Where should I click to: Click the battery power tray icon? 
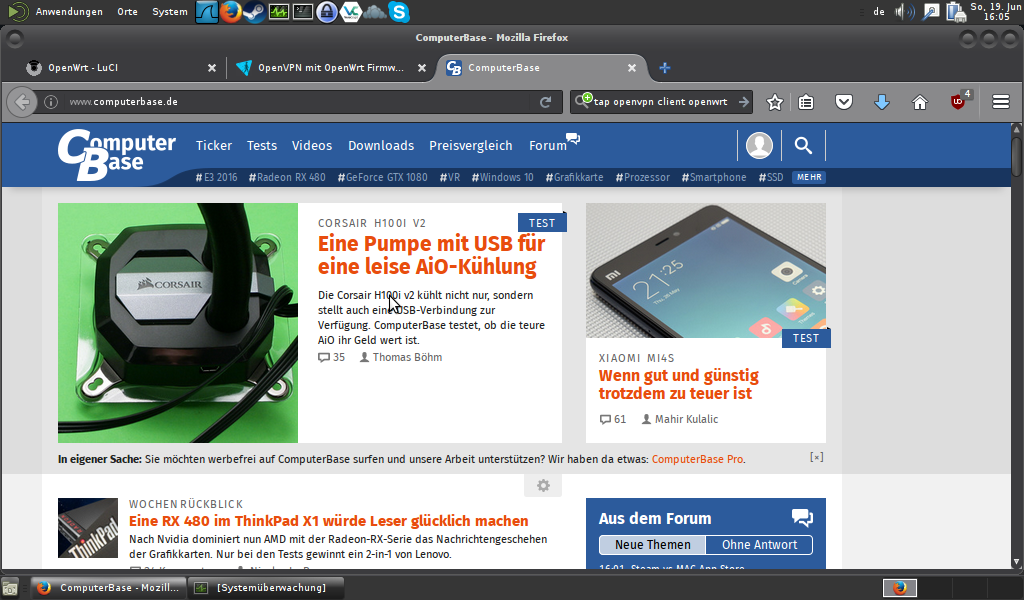coord(956,12)
